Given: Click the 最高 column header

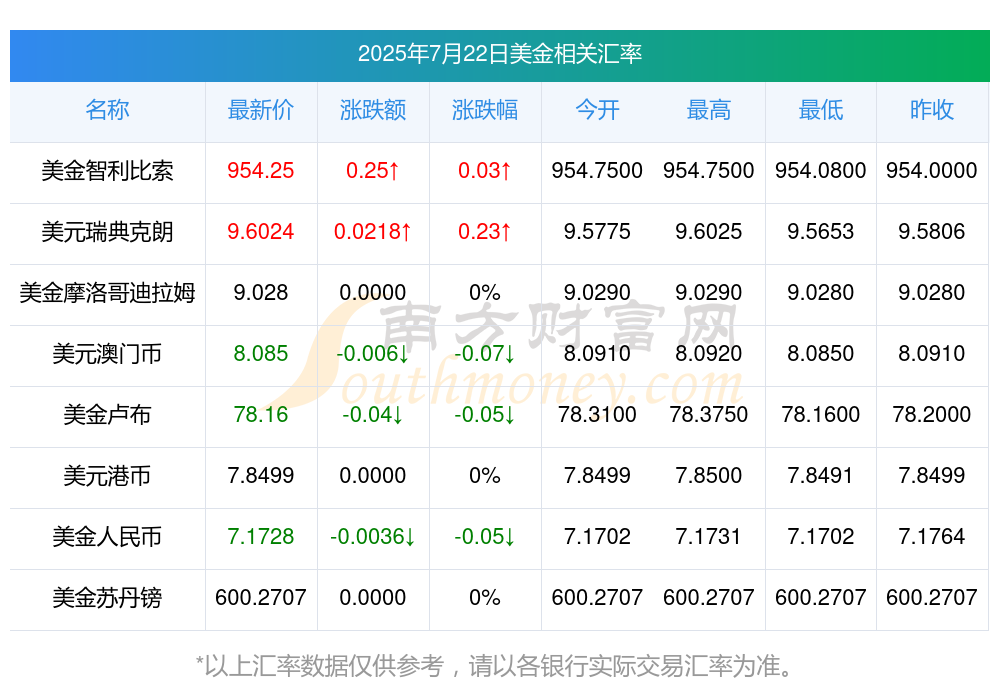Looking at the screenshot, I should click(709, 110).
